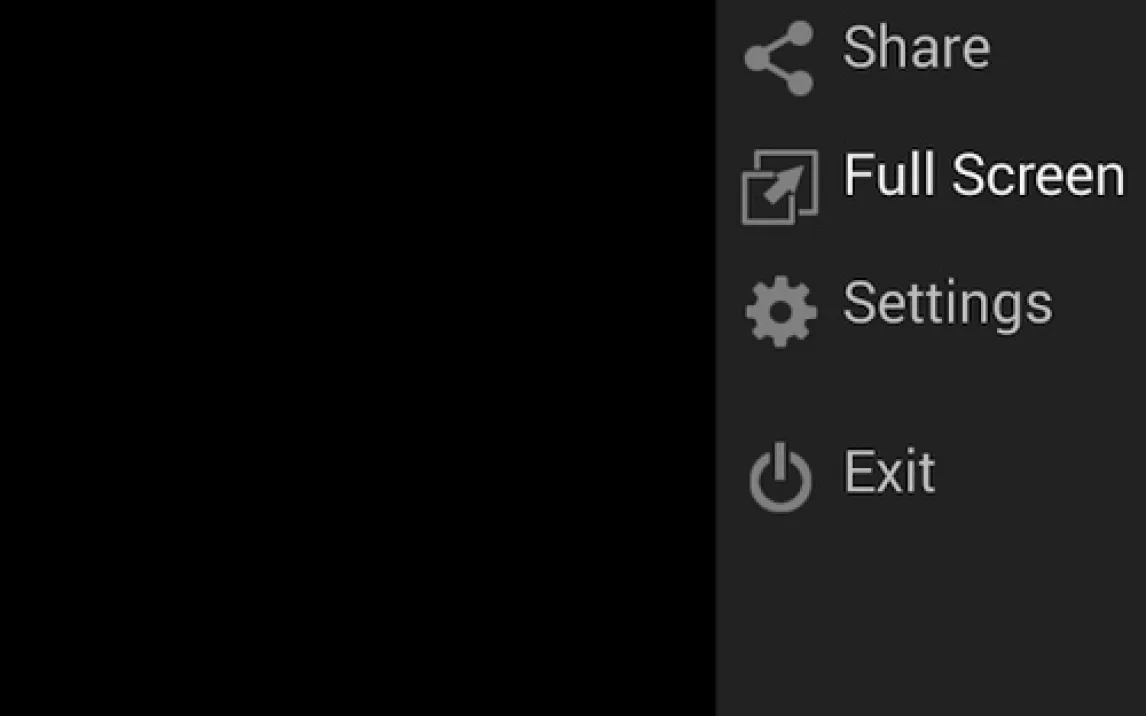Viewport: 1146px width, 716px height.
Task: Select the Full Screen text label
Action: 984,175
